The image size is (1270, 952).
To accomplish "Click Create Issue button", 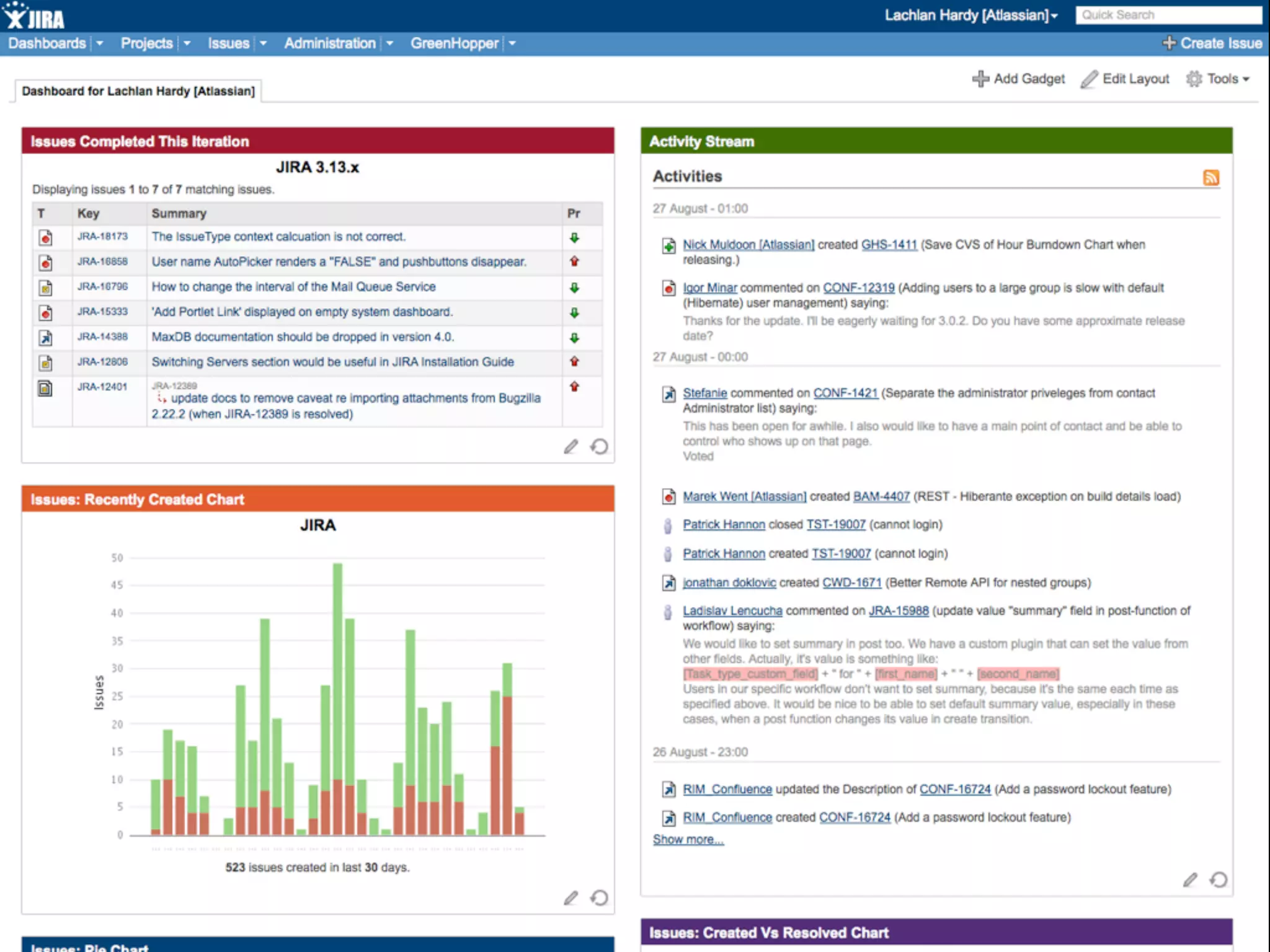I will [1212, 43].
